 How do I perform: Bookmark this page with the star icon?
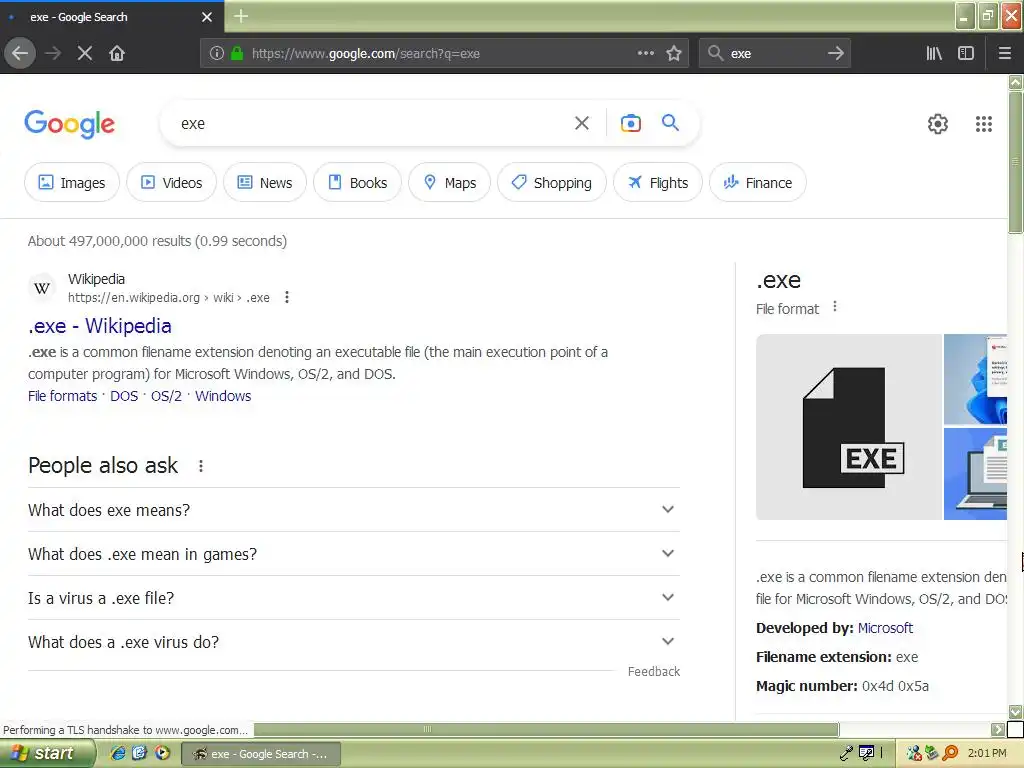click(x=674, y=53)
